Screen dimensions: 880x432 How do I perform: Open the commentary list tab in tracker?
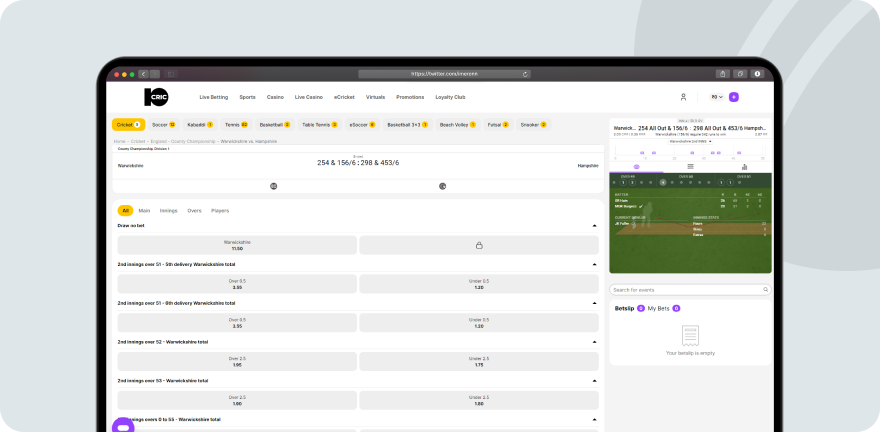690,167
